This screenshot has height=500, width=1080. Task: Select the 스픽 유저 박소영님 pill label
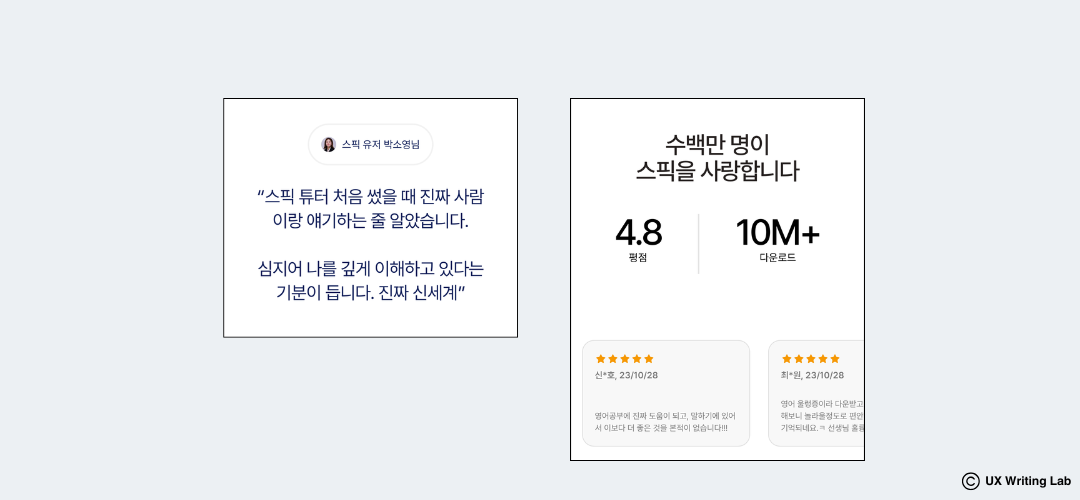pyautogui.click(x=371, y=145)
